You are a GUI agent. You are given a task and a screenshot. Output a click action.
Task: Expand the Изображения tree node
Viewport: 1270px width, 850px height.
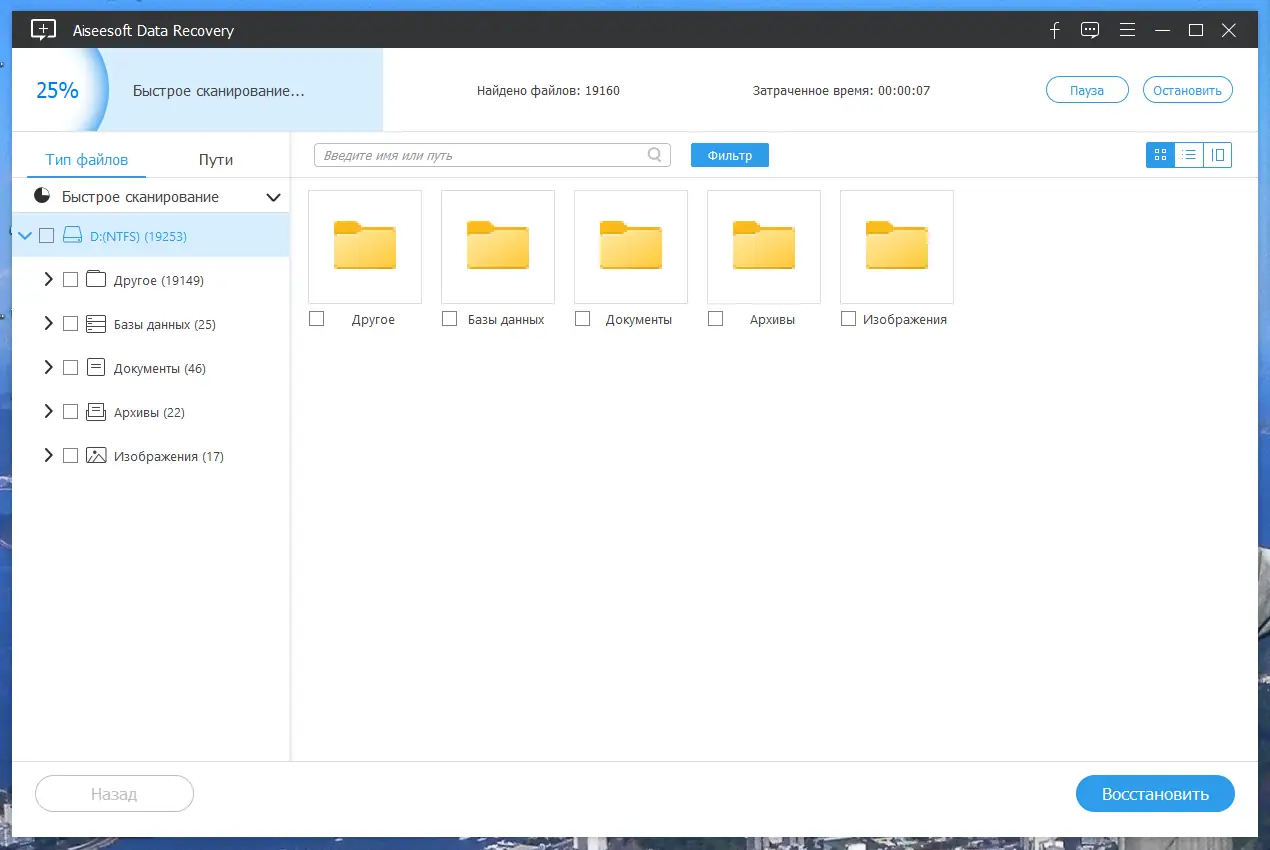tap(48, 456)
